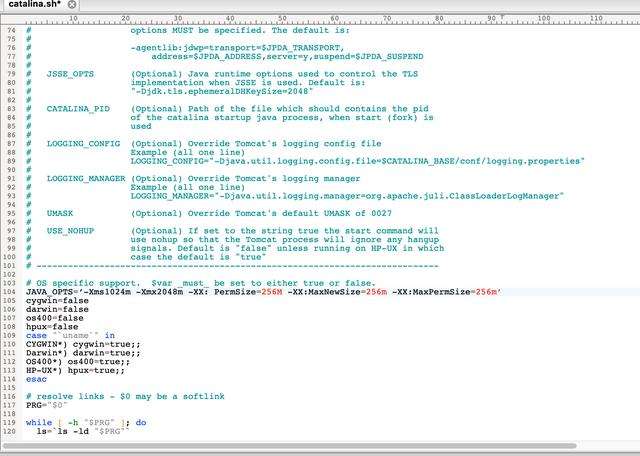Screen dimensions: 640x456
Task: Click the LOGGING_MANAGER label on line 91
Action: point(86,179)
